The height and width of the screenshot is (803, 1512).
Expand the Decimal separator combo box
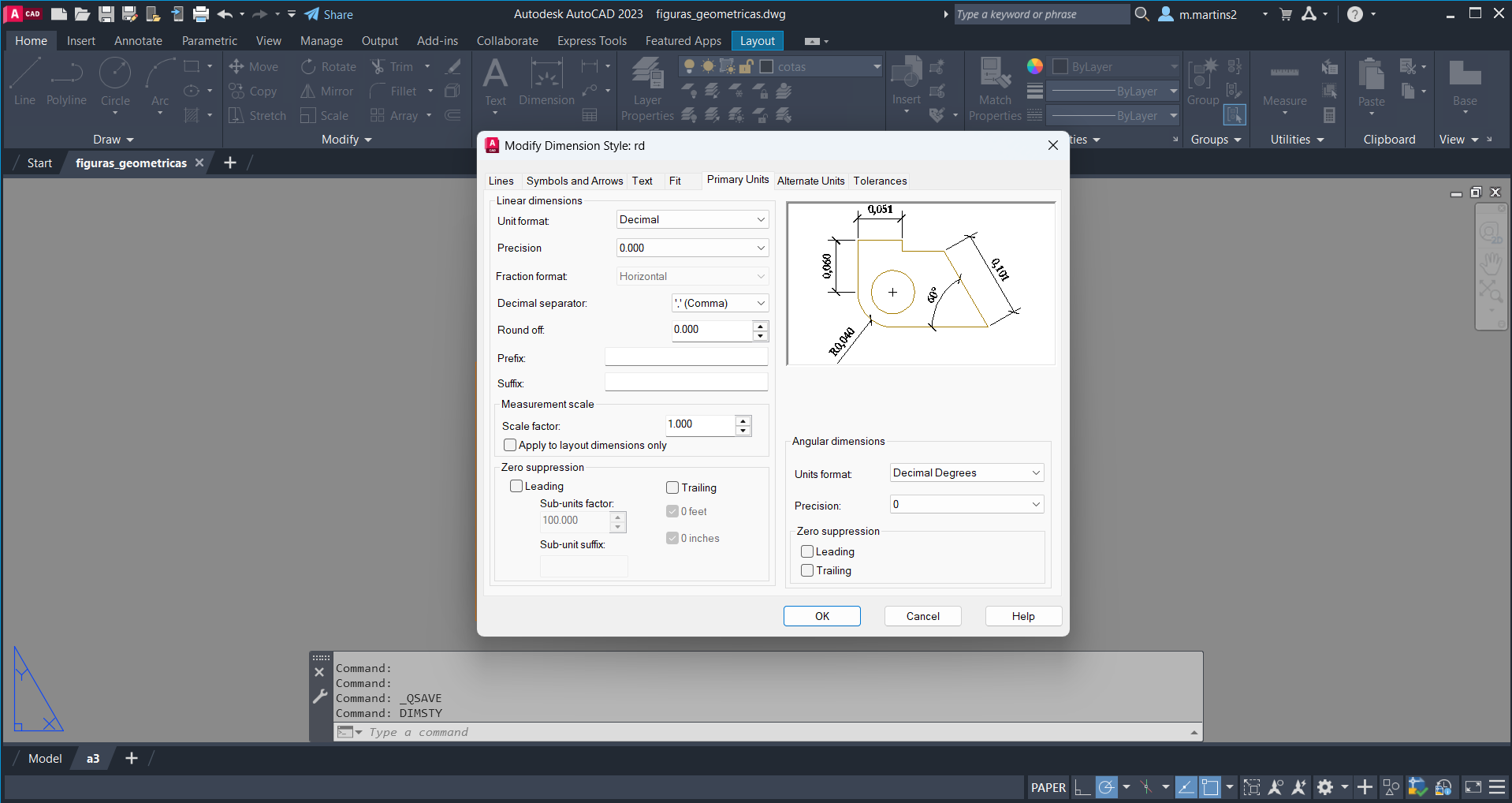[720, 304]
